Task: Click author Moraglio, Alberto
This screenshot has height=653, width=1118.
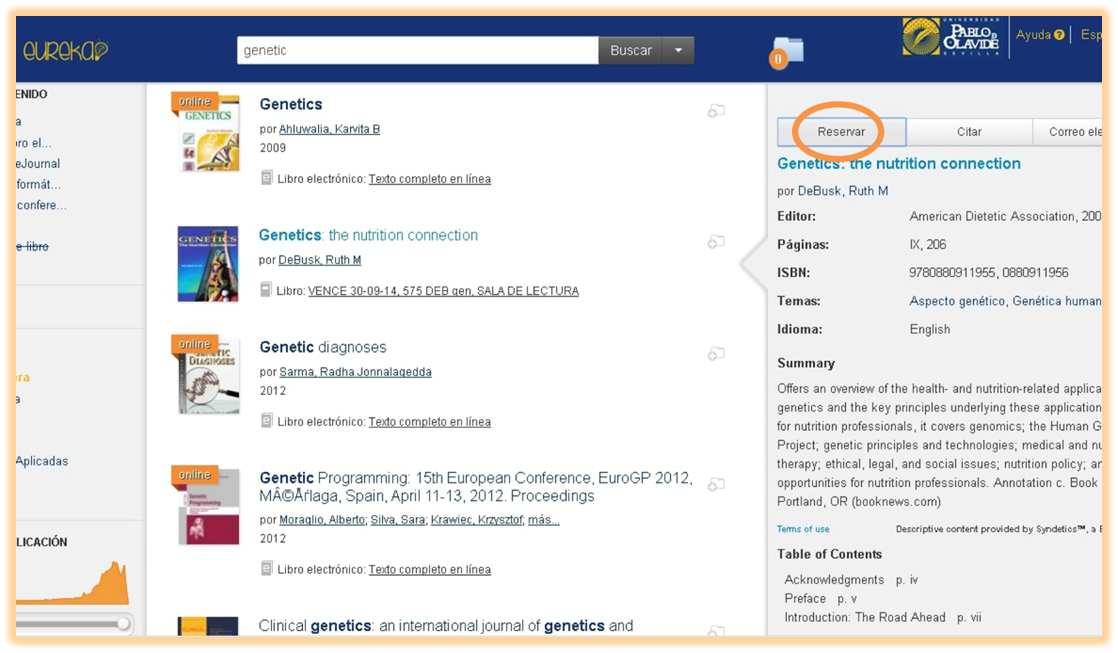Action: pyautogui.click(x=322, y=520)
